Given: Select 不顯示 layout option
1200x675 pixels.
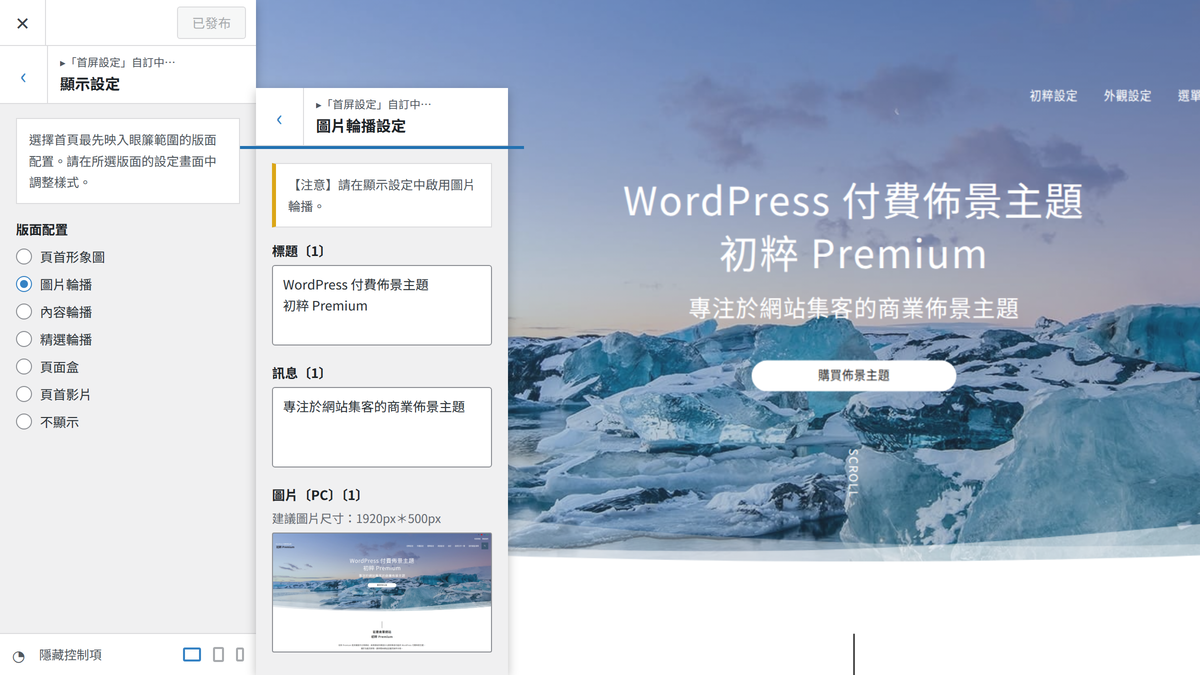Looking at the screenshot, I should (24, 422).
